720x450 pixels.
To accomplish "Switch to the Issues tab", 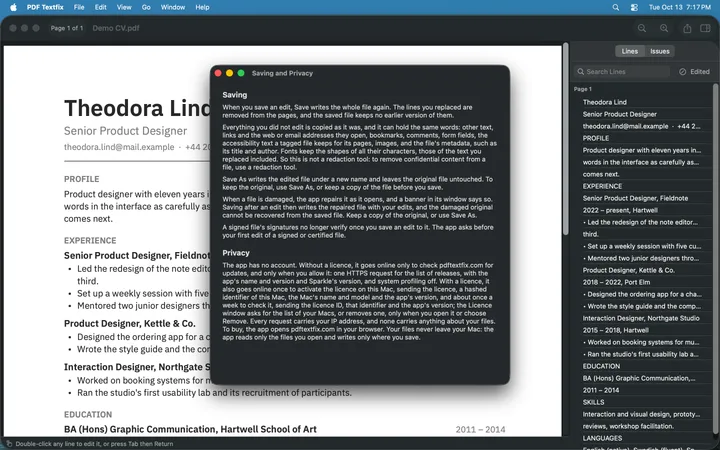I will tap(660, 51).
